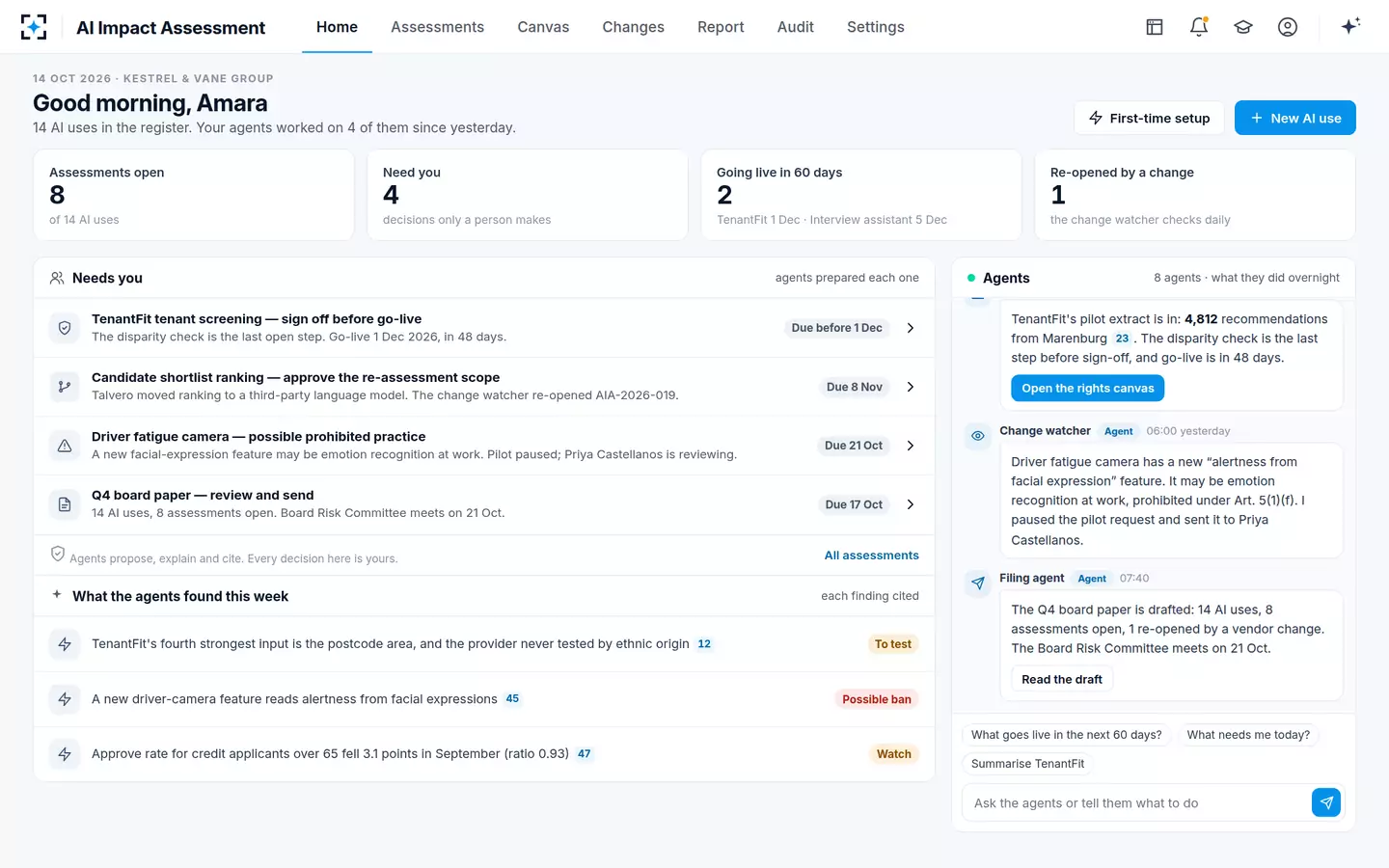Go to the Audit tab
The width and height of the screenshot is (1389, 868).
pyautogui.click(x=796, y=27)
